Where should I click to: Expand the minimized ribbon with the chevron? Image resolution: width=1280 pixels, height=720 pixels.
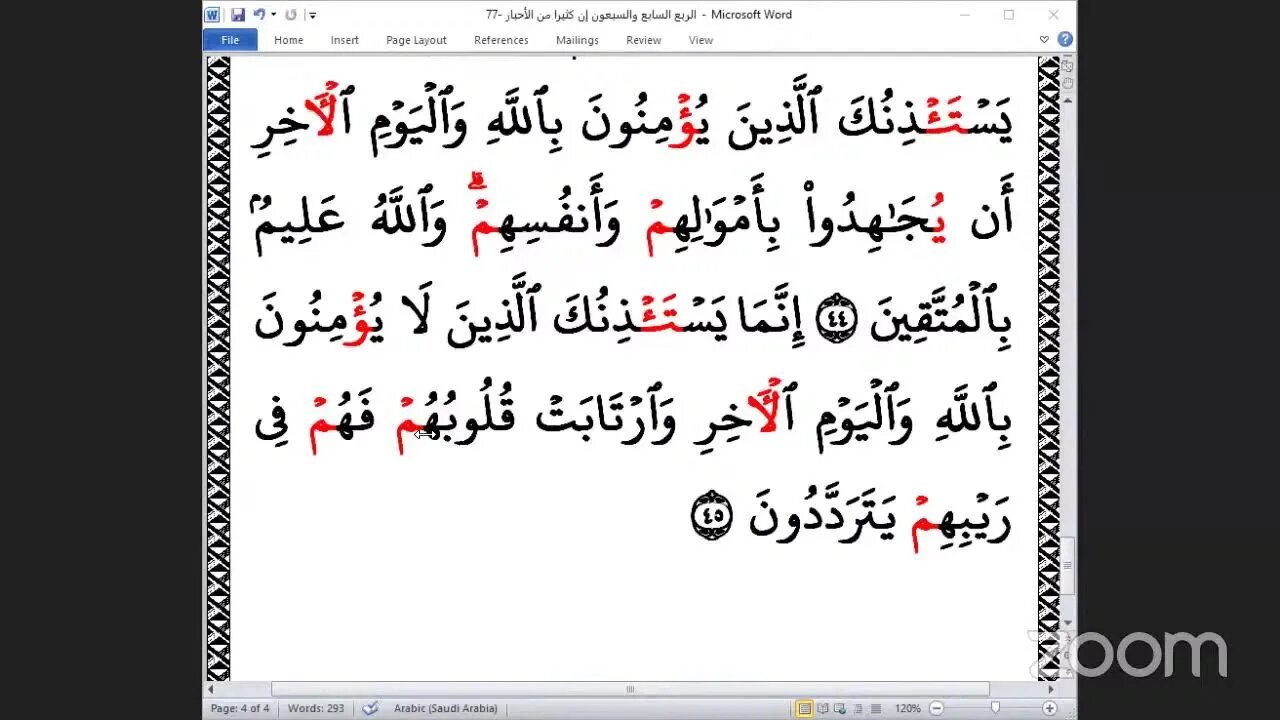tap(1044, 40)
